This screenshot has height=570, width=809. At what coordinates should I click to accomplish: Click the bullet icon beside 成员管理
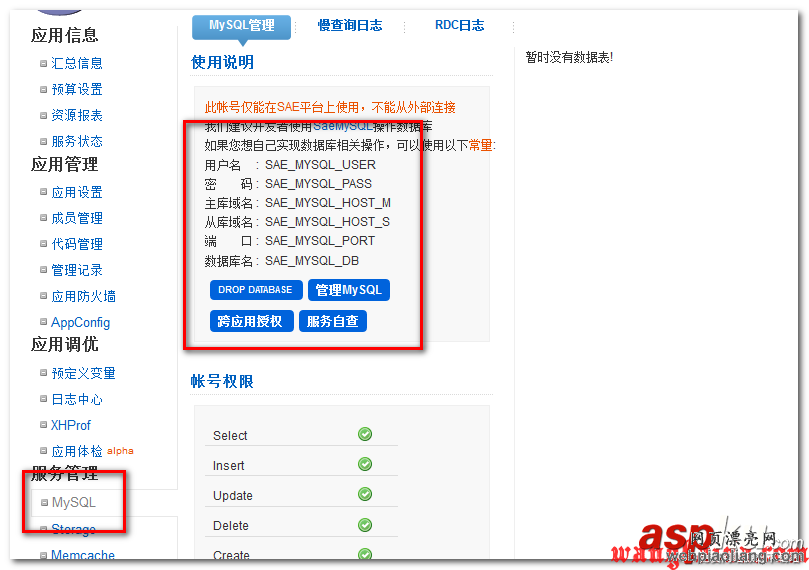(44, 218)
